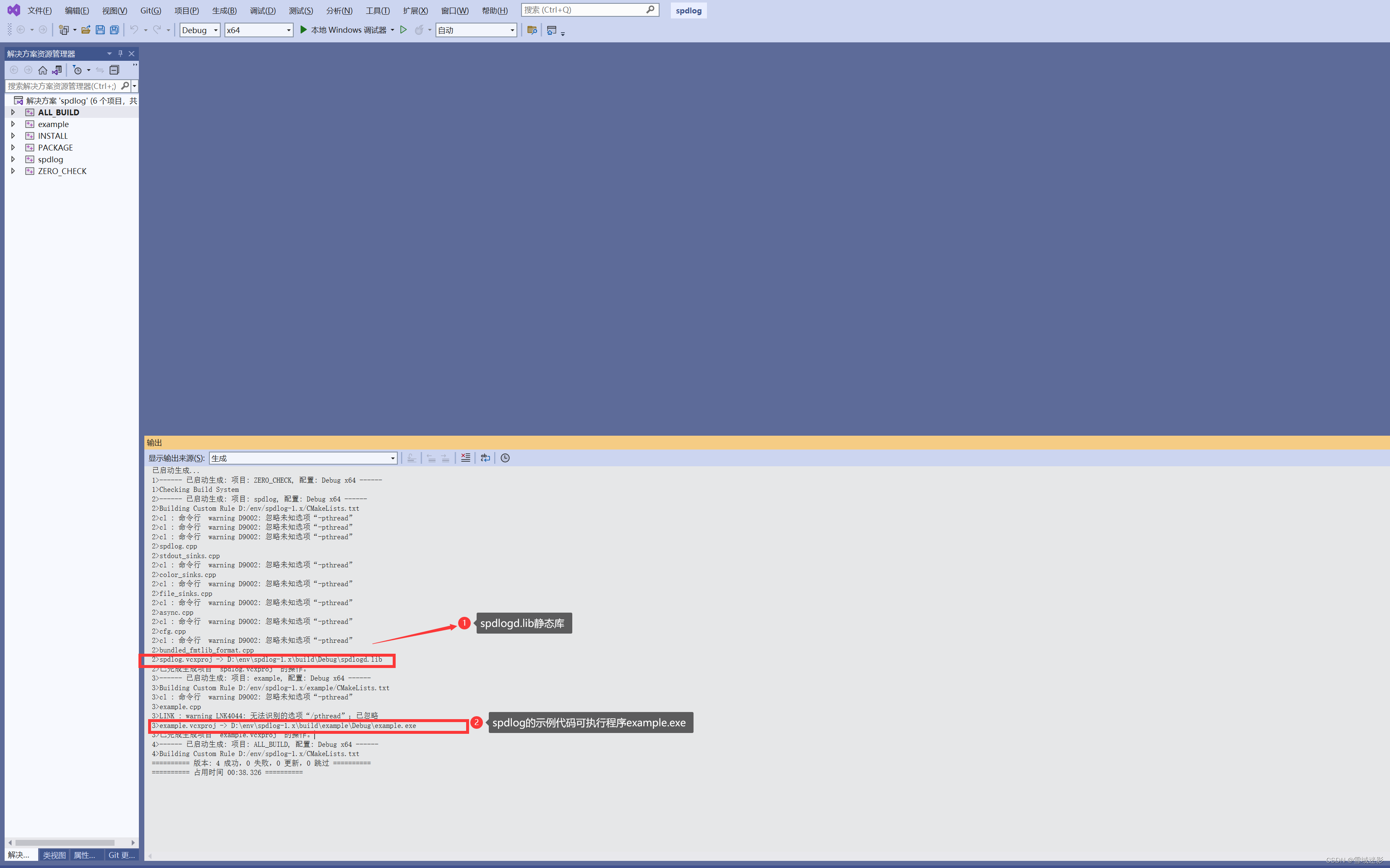Switch to the Git 更改 tab
1390x868 pixels.
click(121, 855)
